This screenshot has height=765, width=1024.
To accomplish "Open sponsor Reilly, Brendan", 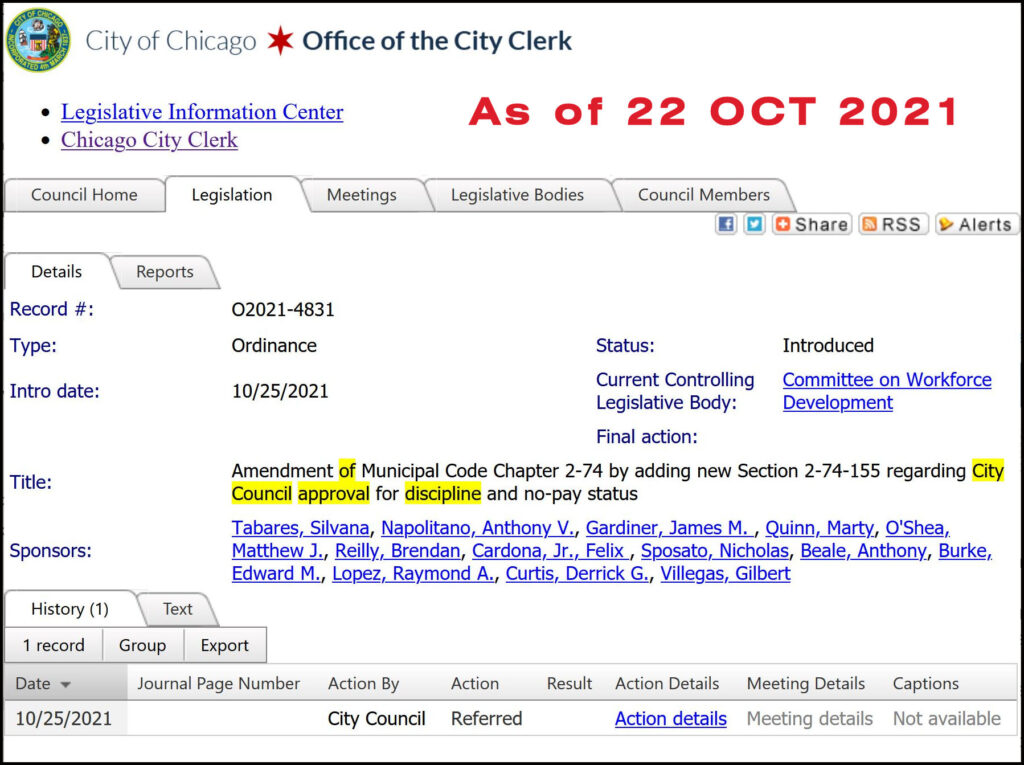I will click(x=398, y=551).
